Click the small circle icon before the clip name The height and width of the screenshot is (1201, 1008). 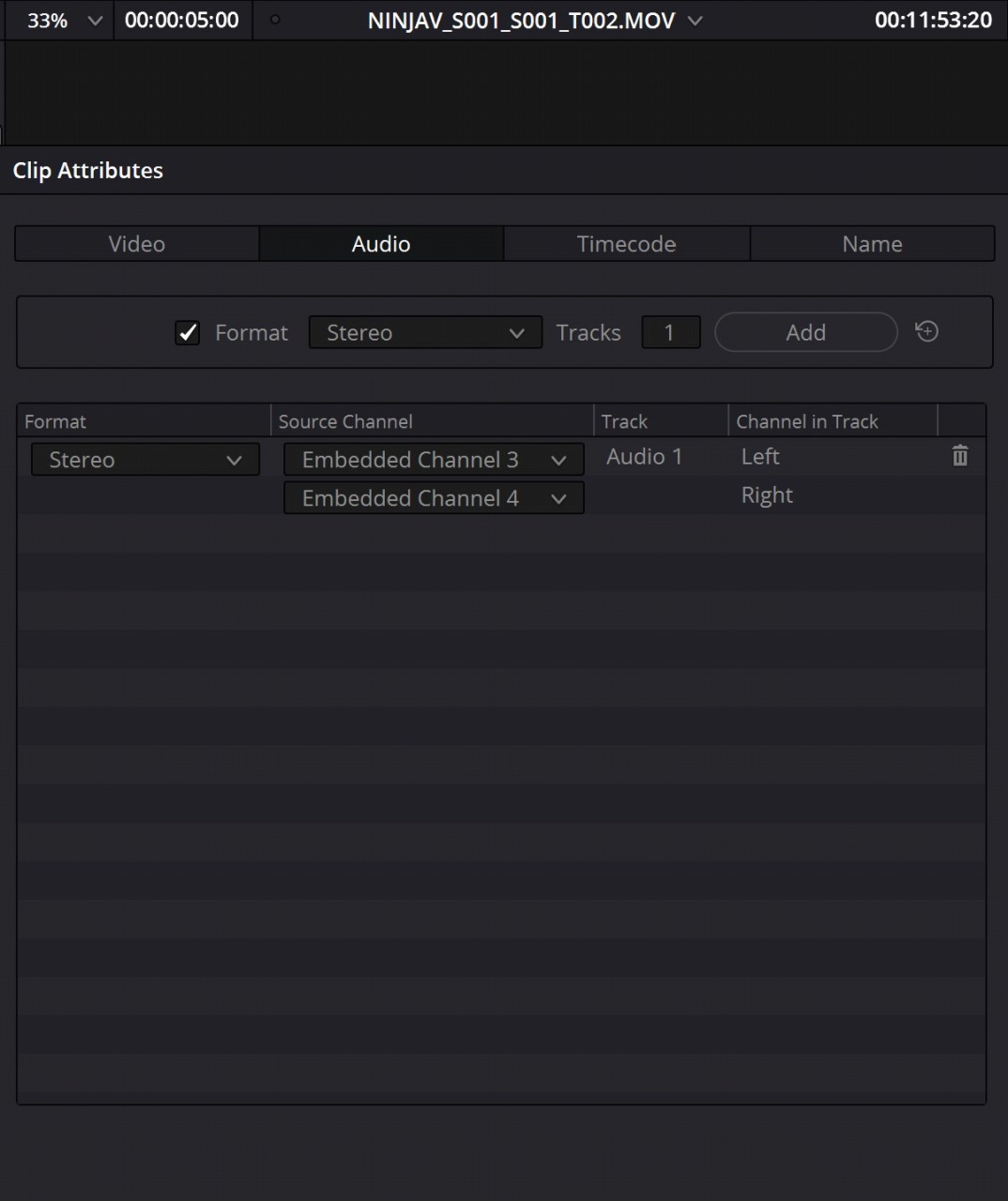click(x=275, y=20)
